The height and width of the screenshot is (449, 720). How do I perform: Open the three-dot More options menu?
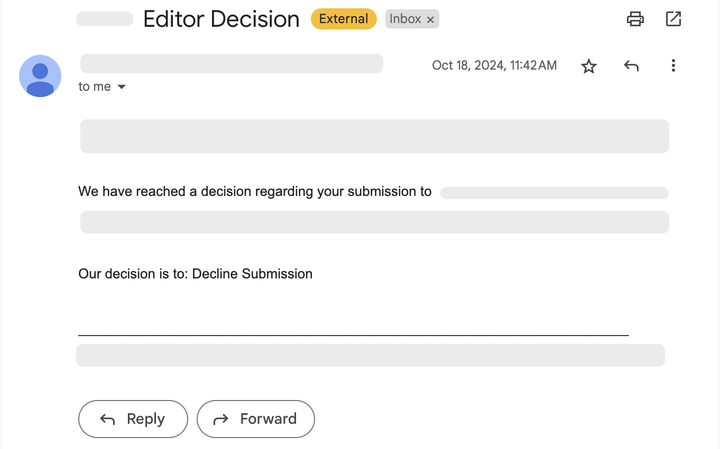(x=673, y=66)
